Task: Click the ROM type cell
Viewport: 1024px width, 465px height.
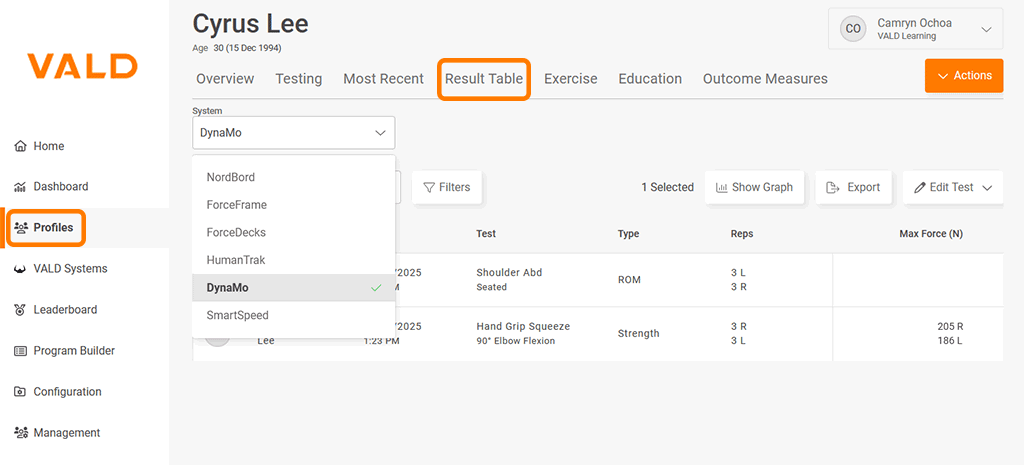Action: click(630, 280)
